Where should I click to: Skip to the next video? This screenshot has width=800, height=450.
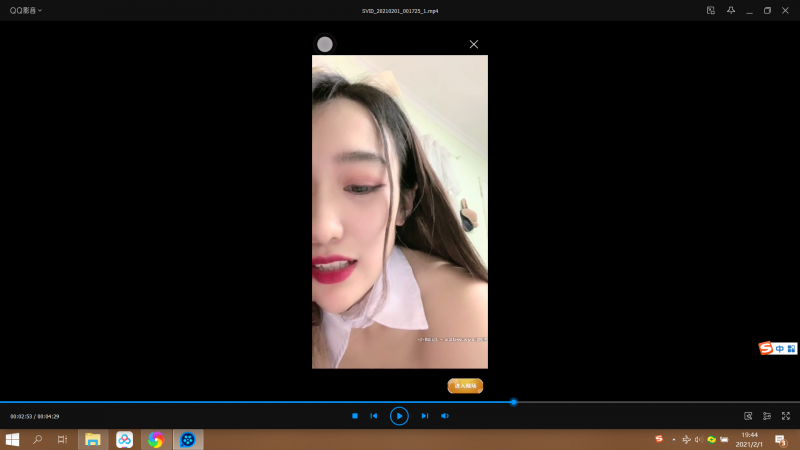[x=424, y=416]
